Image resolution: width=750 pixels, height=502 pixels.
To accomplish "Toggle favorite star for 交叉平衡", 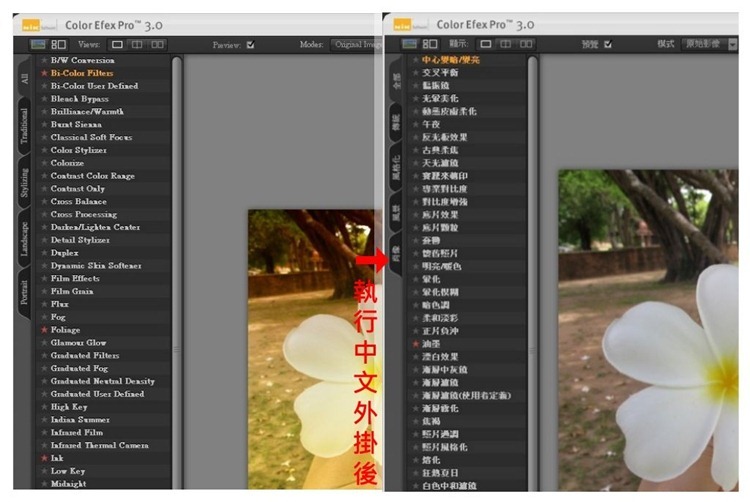I will click(x=416, y=73).
